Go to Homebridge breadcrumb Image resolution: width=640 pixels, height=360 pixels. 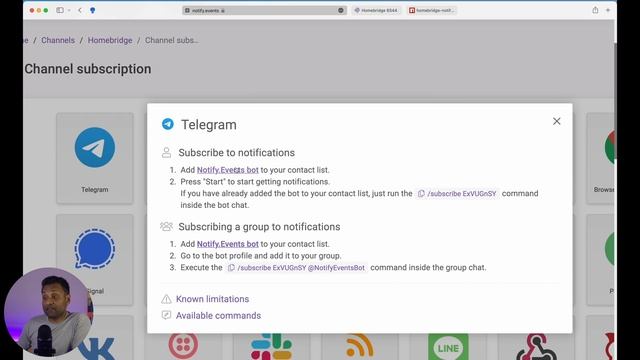tap(110, 40)
